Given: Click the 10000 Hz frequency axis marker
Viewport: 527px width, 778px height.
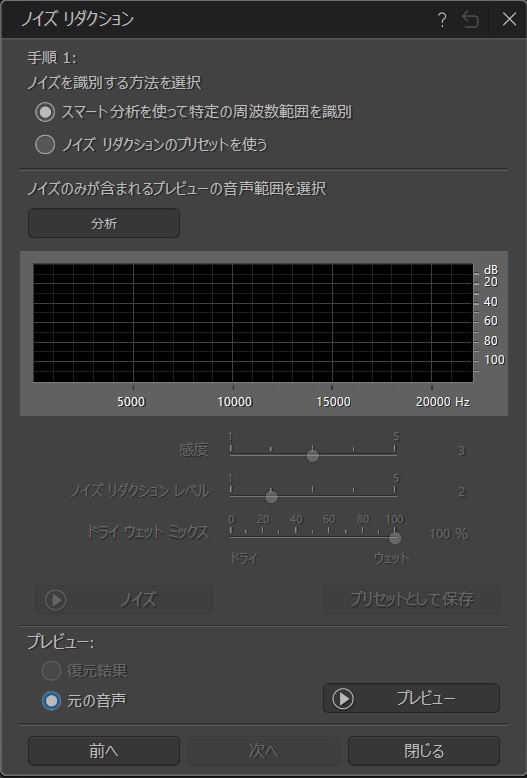Looking at the screenshot, I should 234,401.
